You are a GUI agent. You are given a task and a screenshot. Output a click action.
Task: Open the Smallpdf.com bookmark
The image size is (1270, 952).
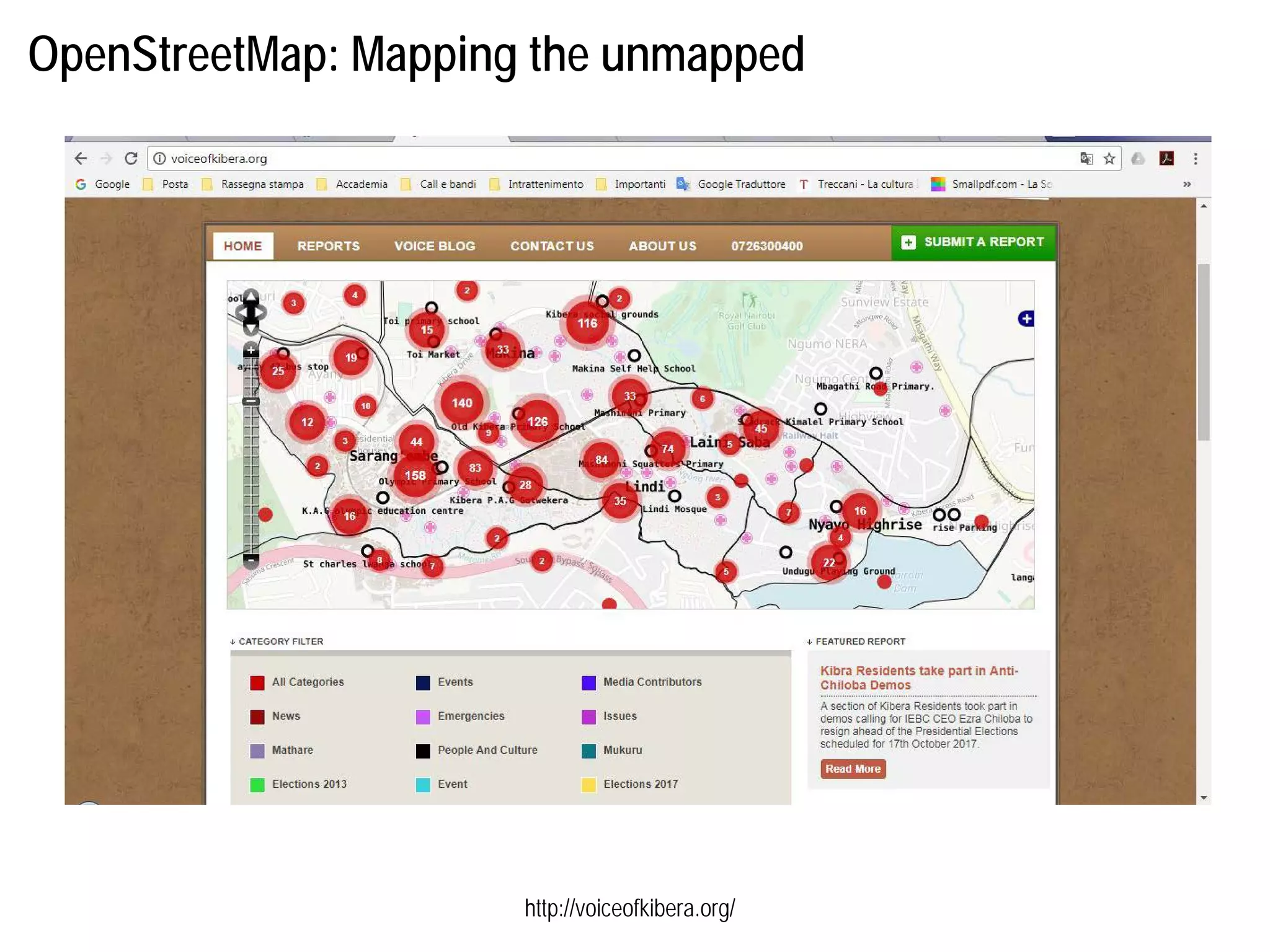click(992, 184)
